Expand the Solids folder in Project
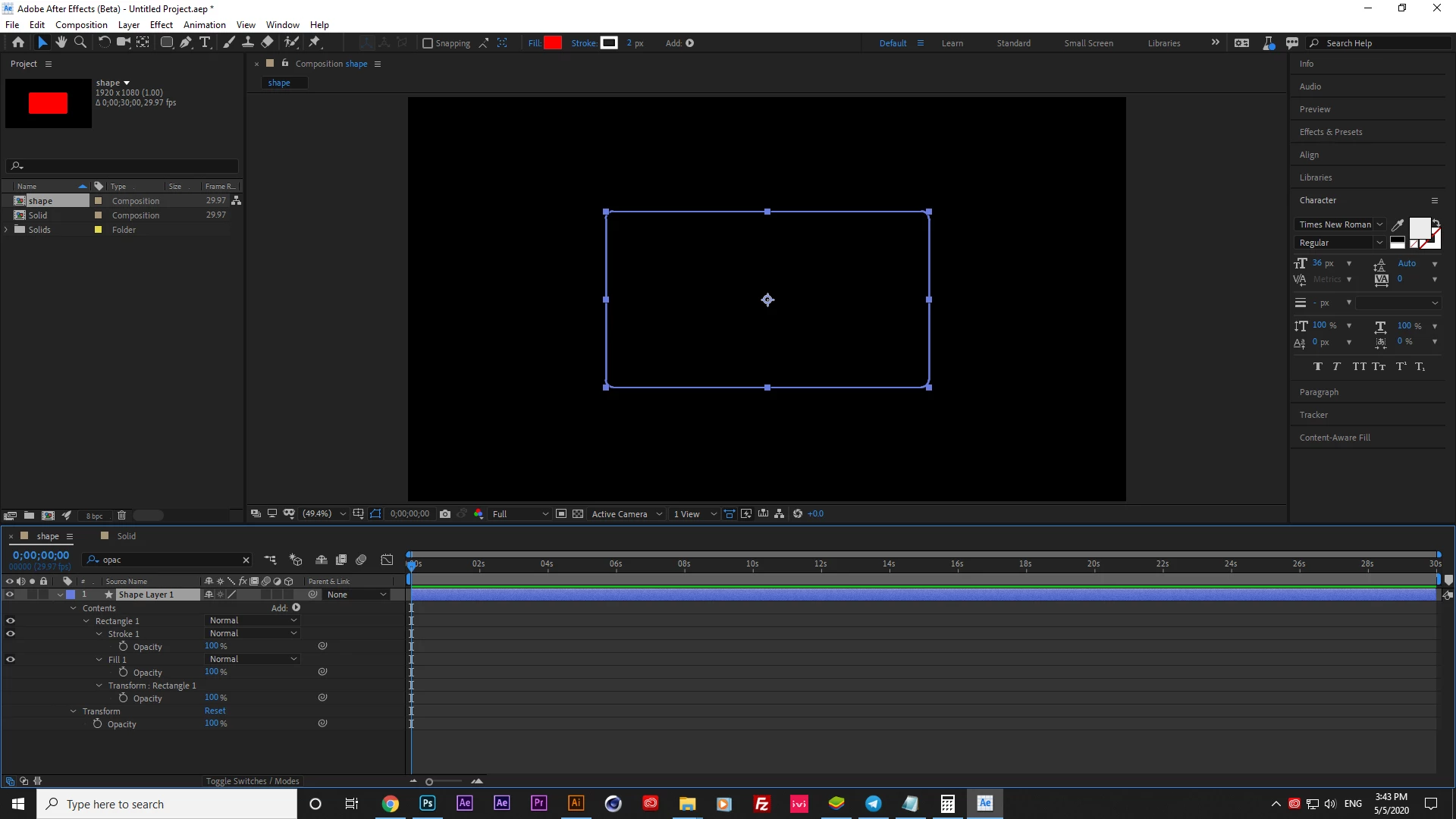1456x819 pixels. pyautogui.click(x=7, y=229)
